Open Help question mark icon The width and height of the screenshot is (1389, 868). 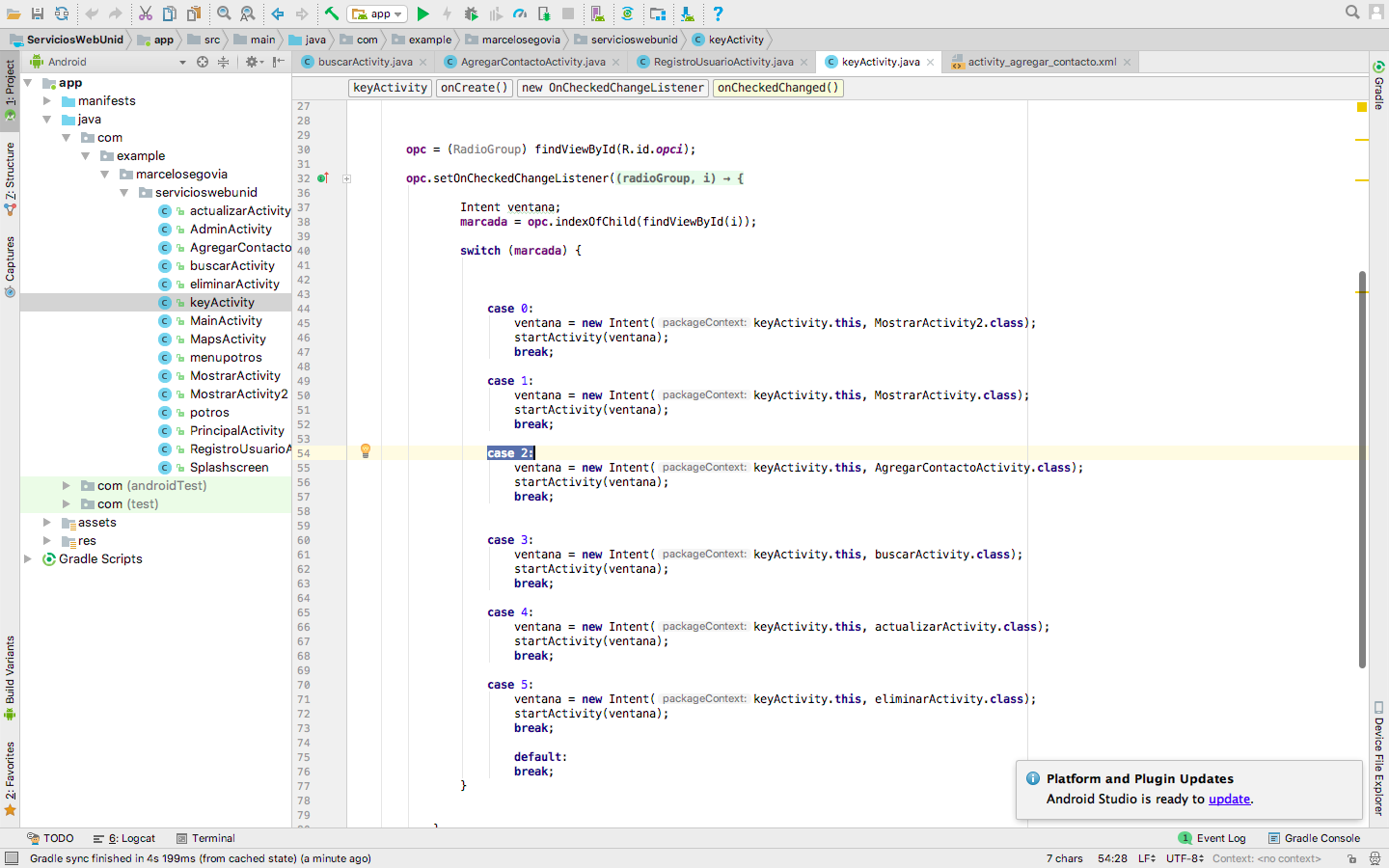coord(718,14)
